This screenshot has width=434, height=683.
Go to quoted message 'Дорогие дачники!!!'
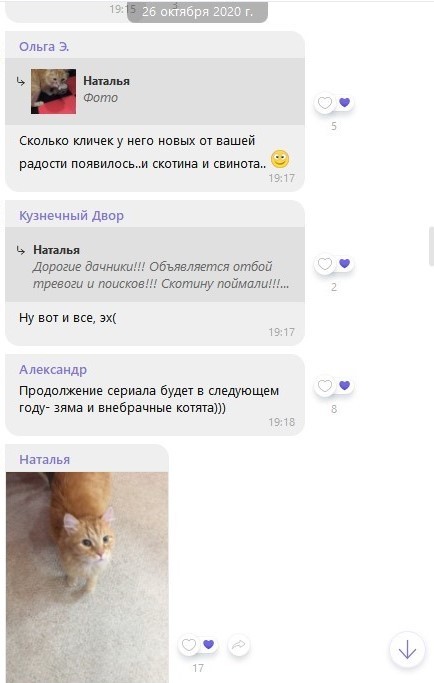click(155, 265)
